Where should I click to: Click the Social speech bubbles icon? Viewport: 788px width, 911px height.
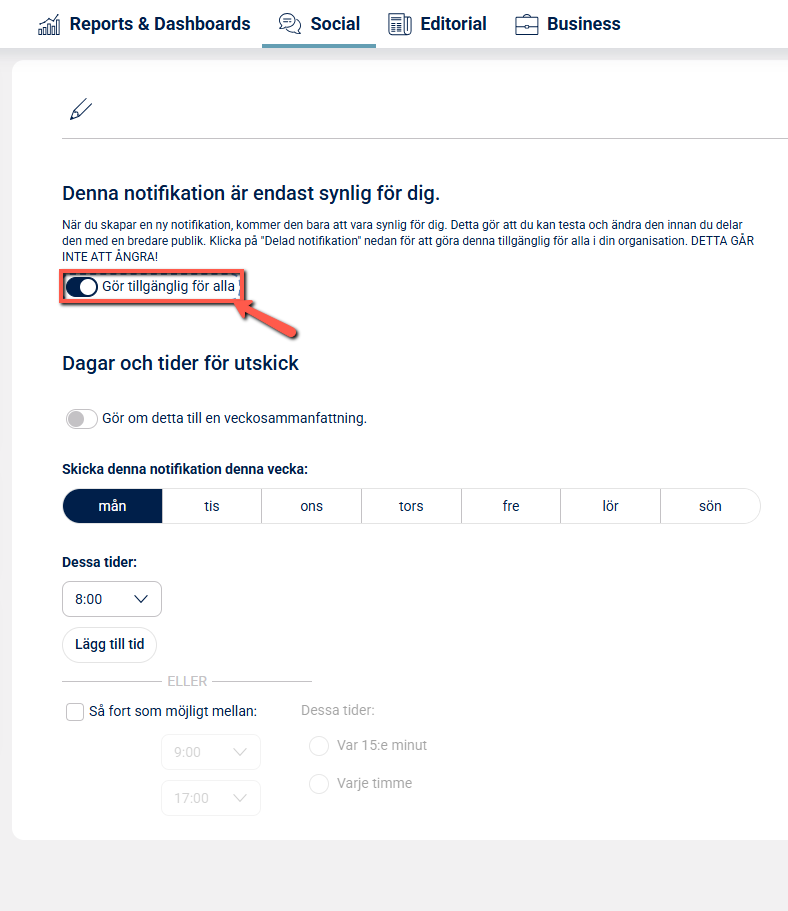290,24
